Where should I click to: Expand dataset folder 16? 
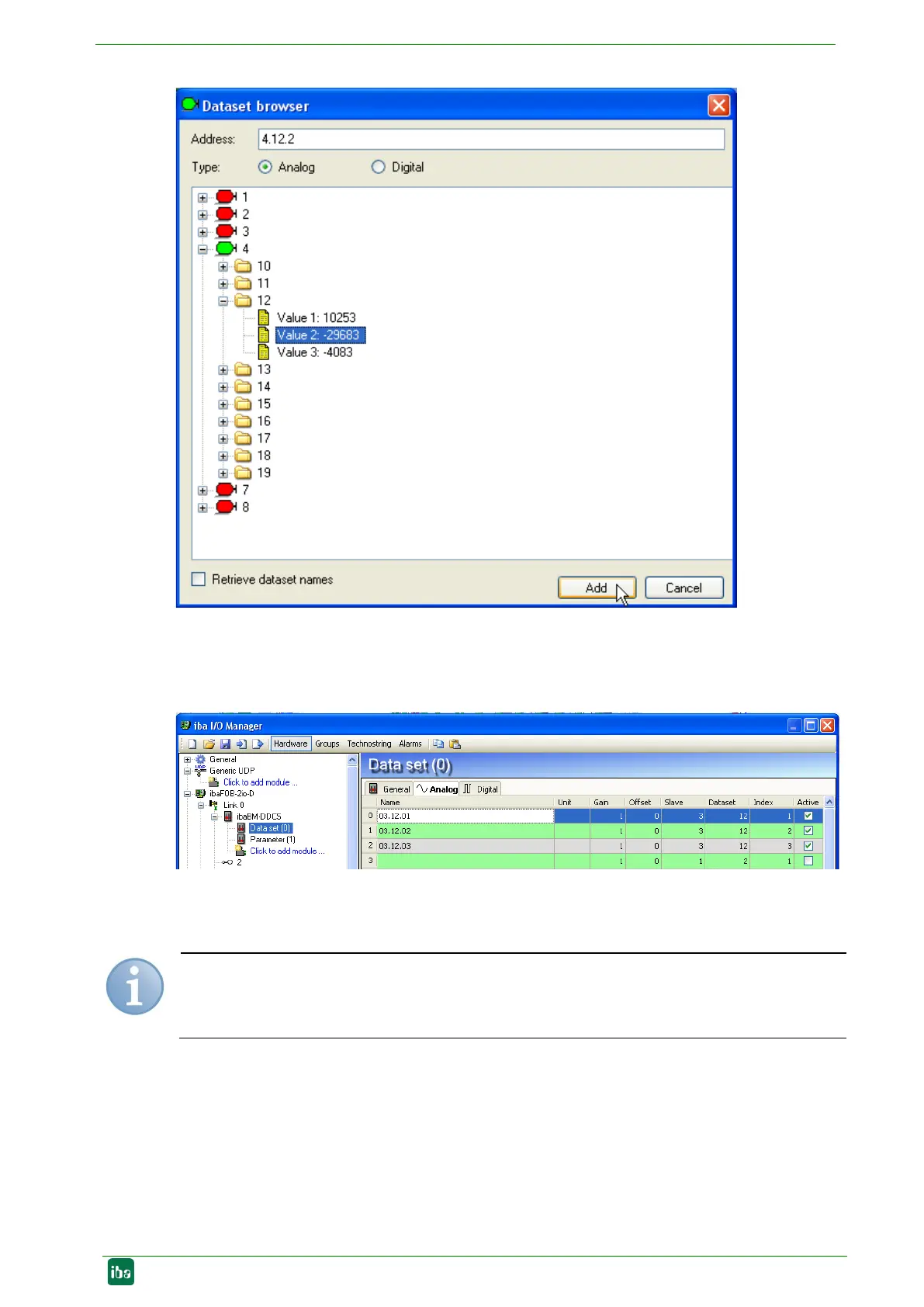pos(223,421)
